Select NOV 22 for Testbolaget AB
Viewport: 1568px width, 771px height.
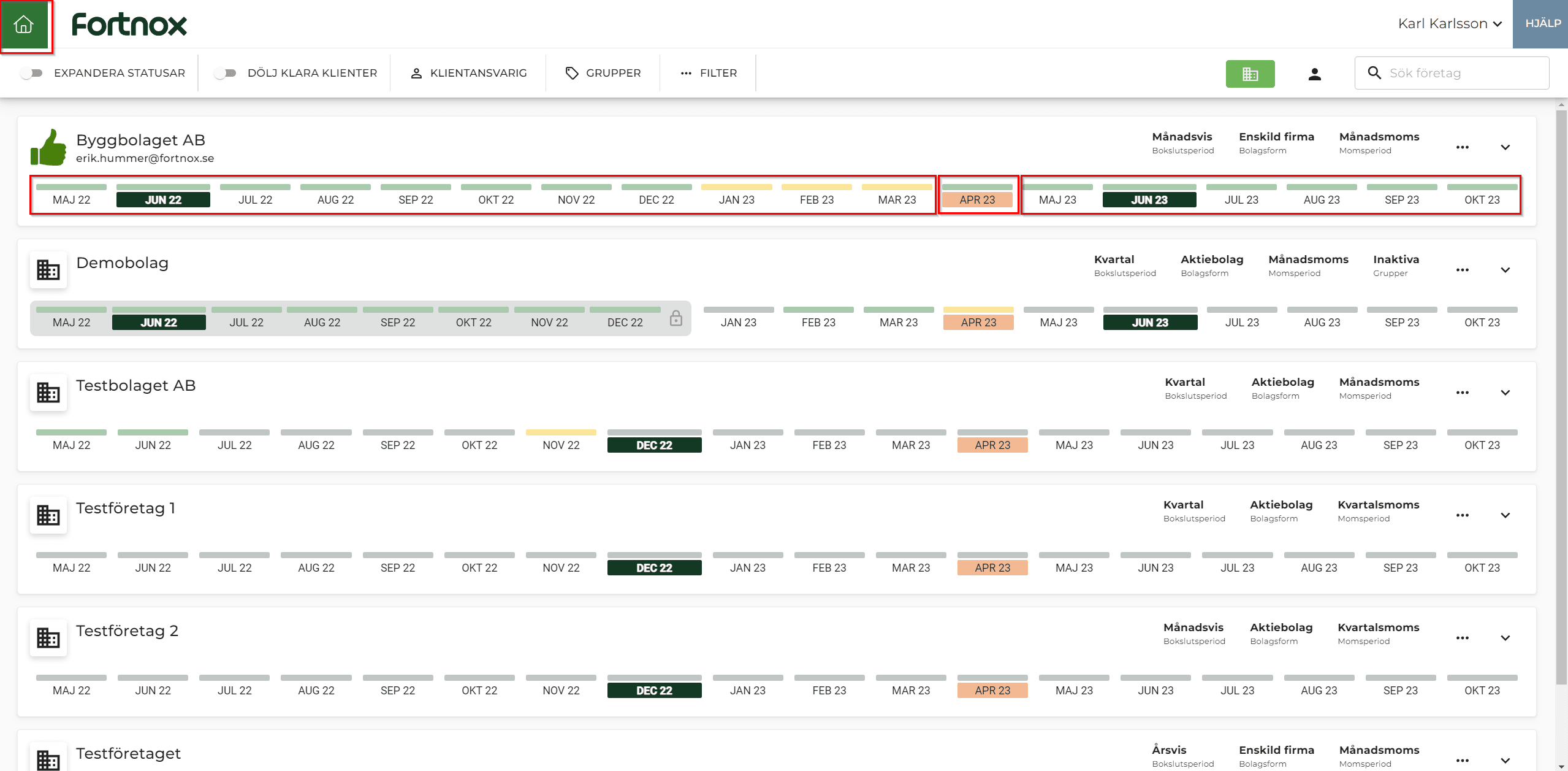pos(561,441)
